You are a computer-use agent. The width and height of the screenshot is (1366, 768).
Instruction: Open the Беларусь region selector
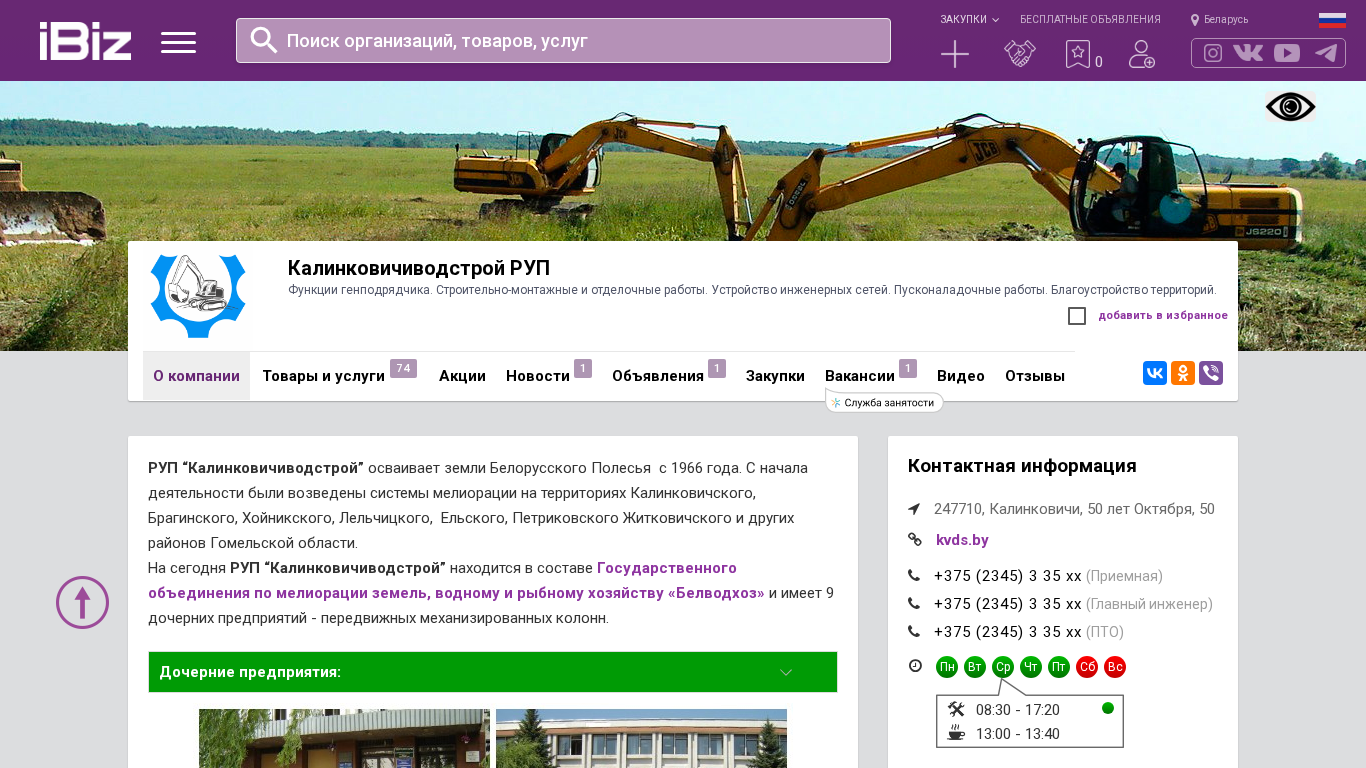pos(1220,19)
